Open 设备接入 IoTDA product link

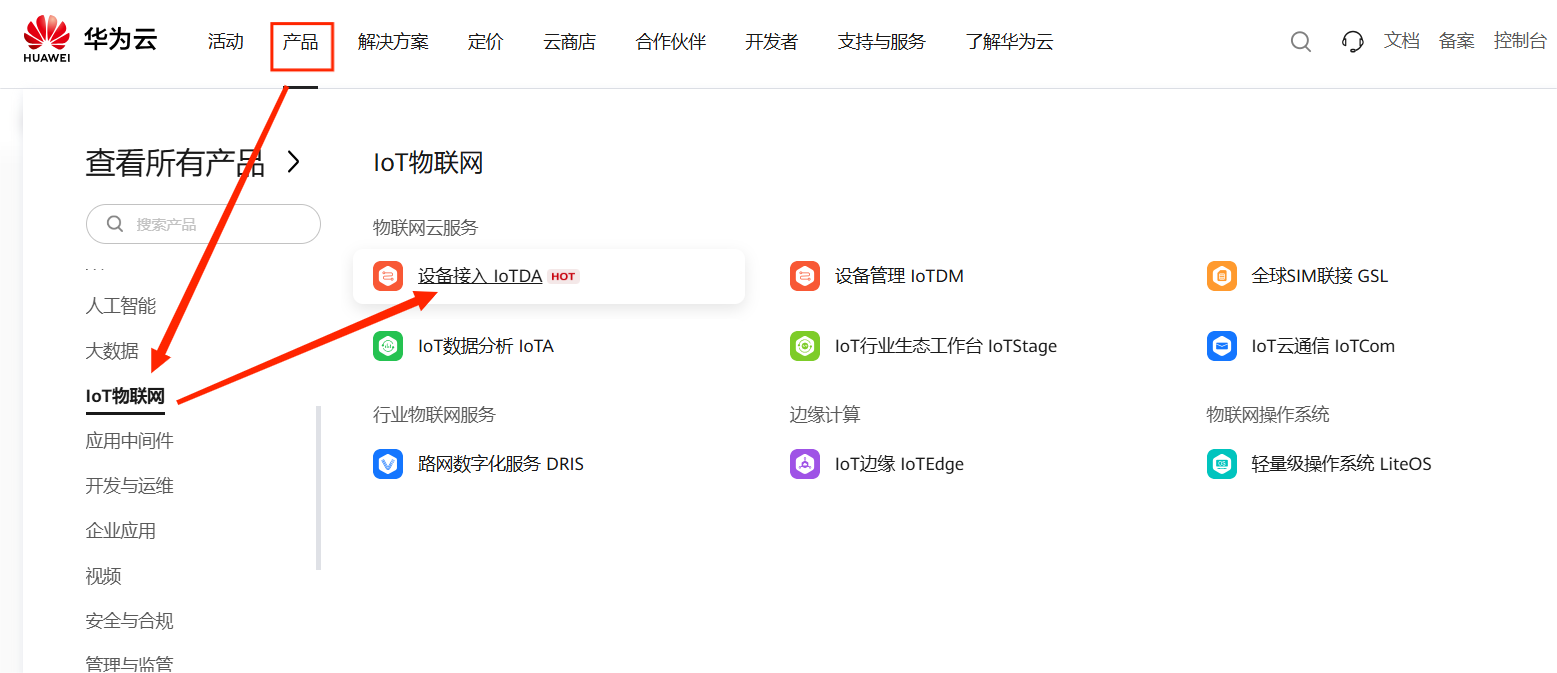click(x=480, y=276)
